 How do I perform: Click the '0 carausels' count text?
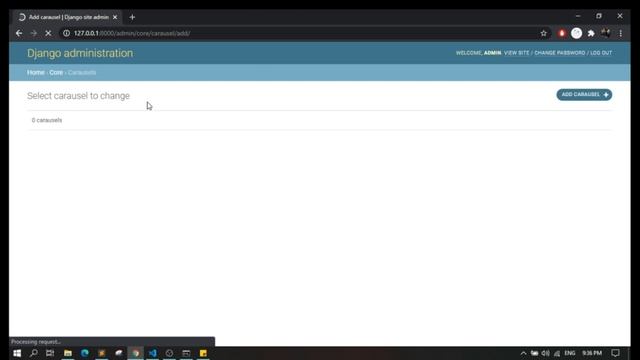pyautogui.click(x=47, y=120)
